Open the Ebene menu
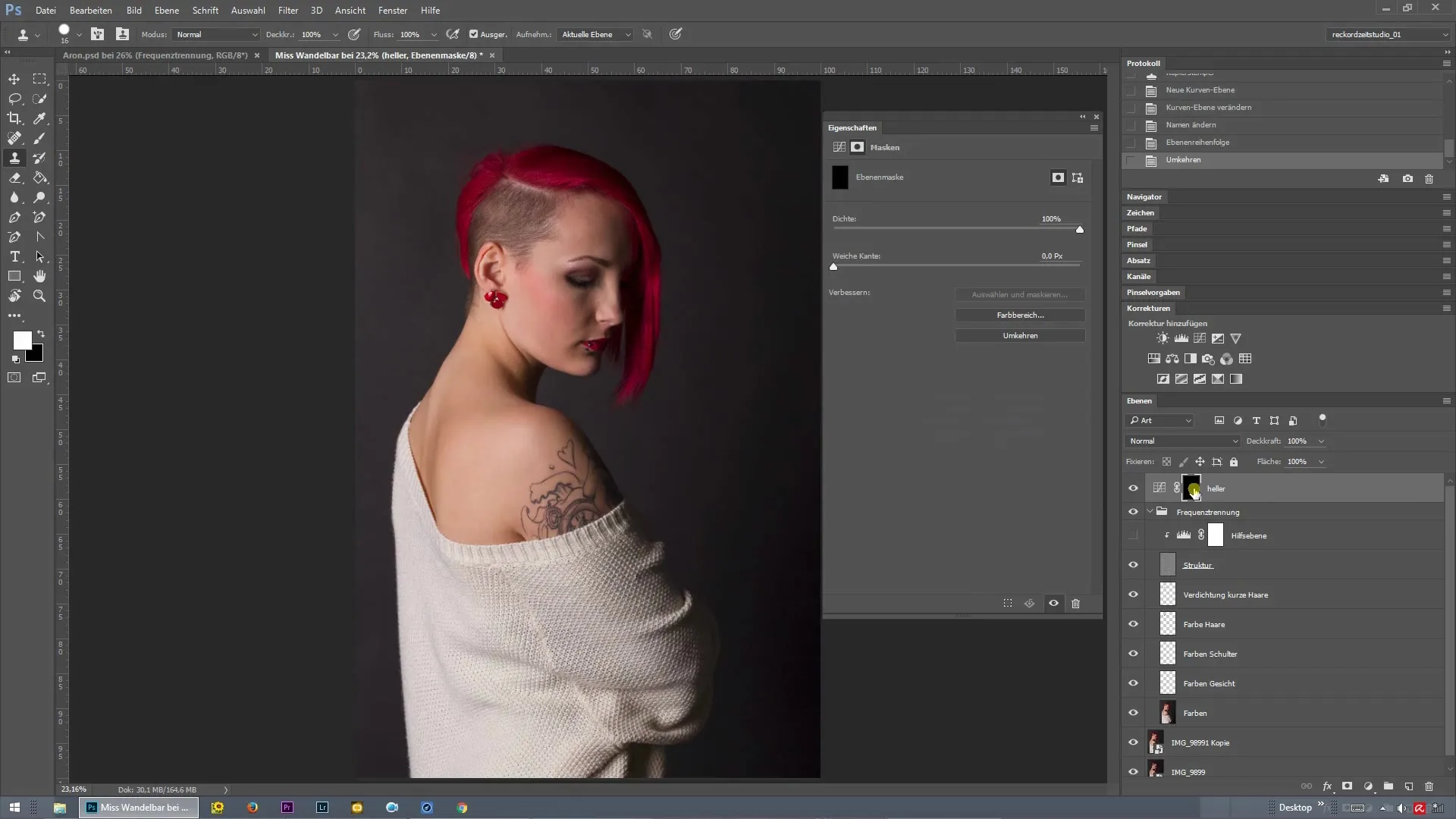 pyautogui.click(x=167, y=11)
